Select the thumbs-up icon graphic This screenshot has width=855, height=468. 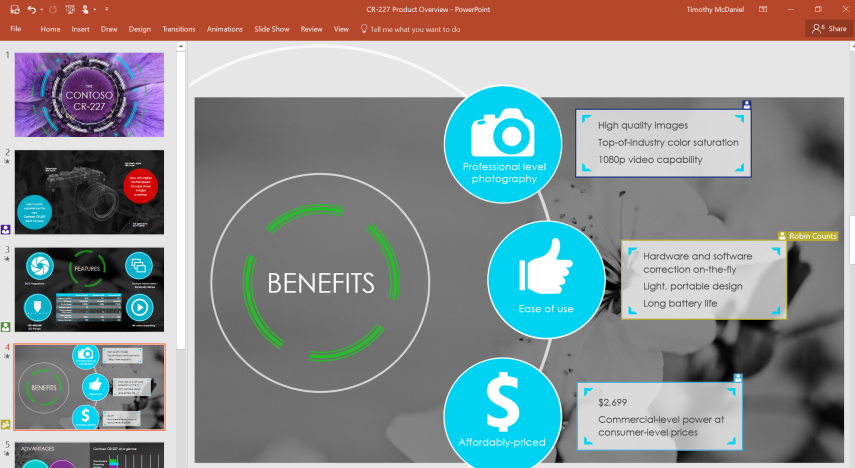click(546, 266)
